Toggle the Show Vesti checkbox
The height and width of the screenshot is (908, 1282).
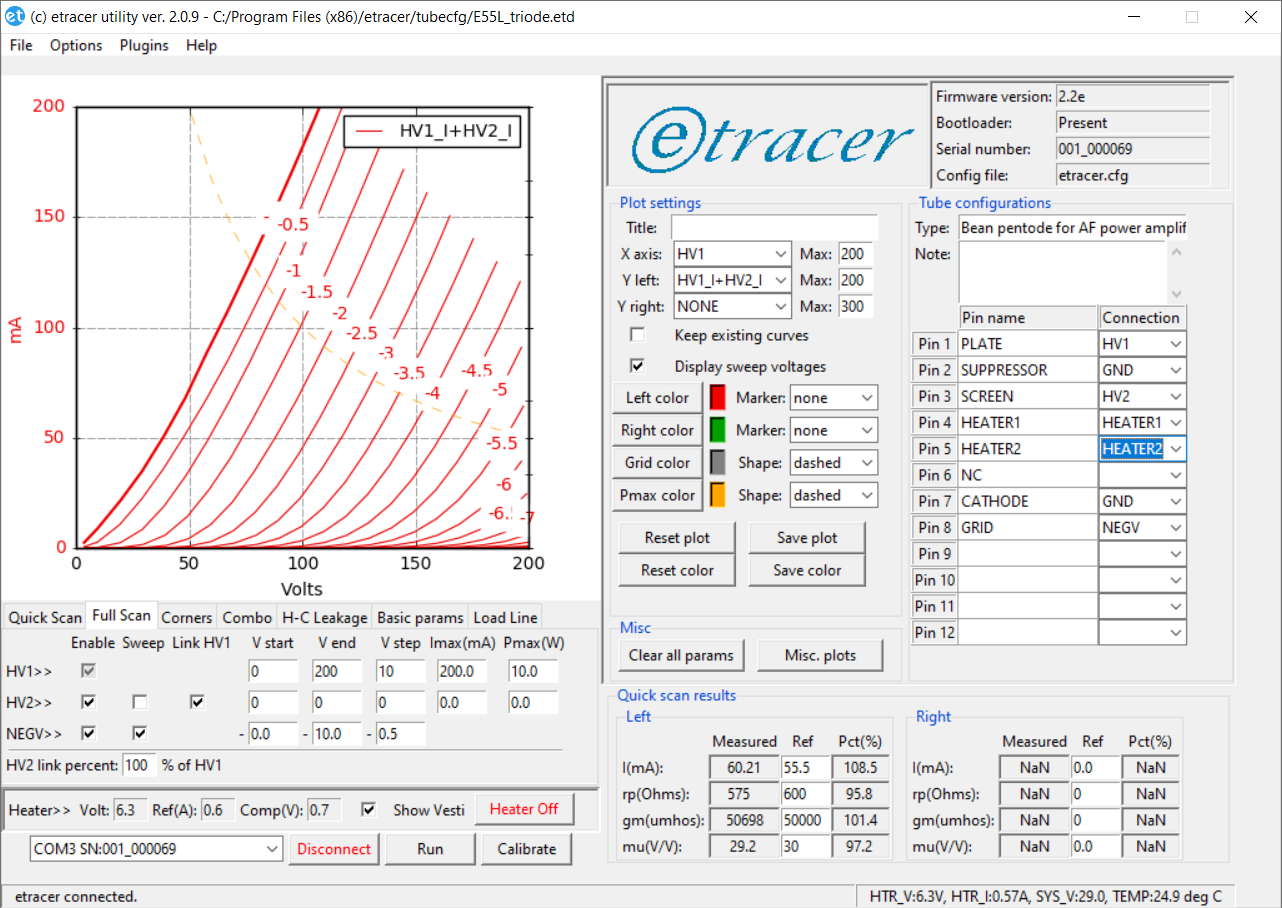pos(370,809)
